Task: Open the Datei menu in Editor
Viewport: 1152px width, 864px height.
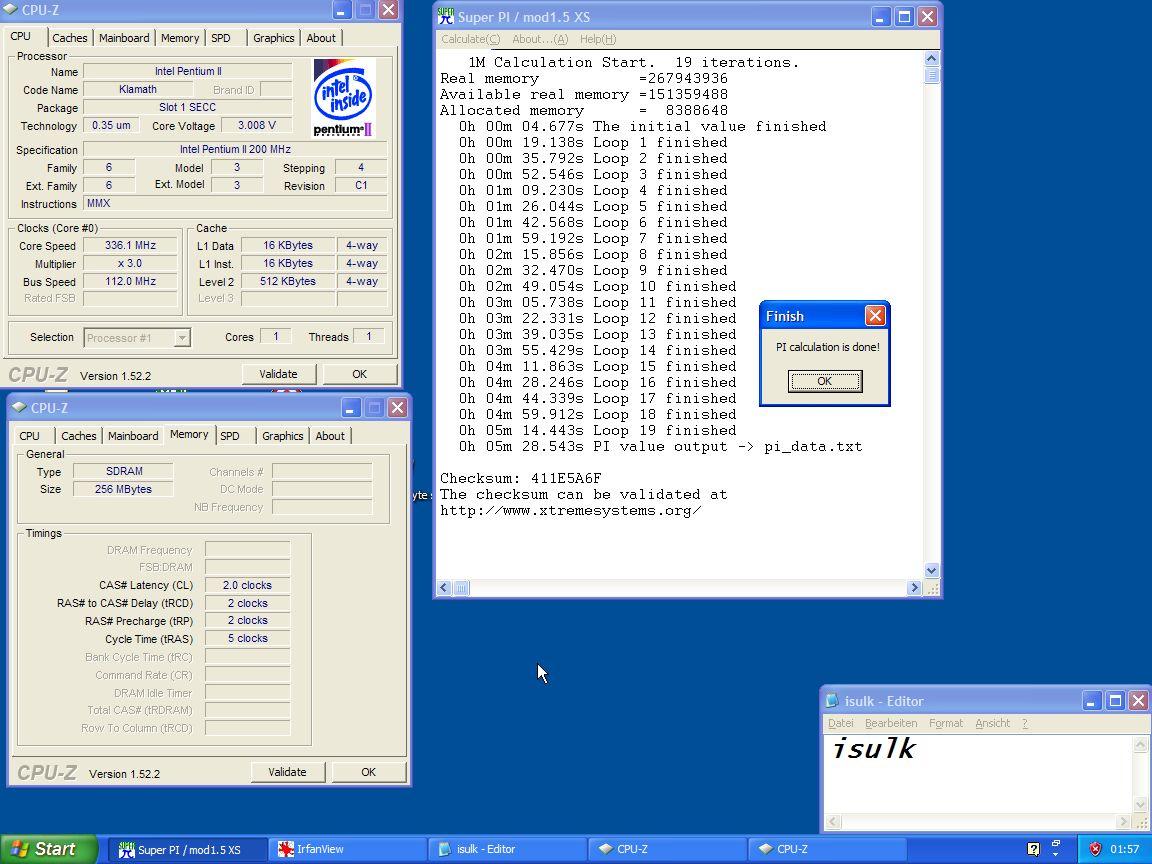Action: [x=840, y=724]
